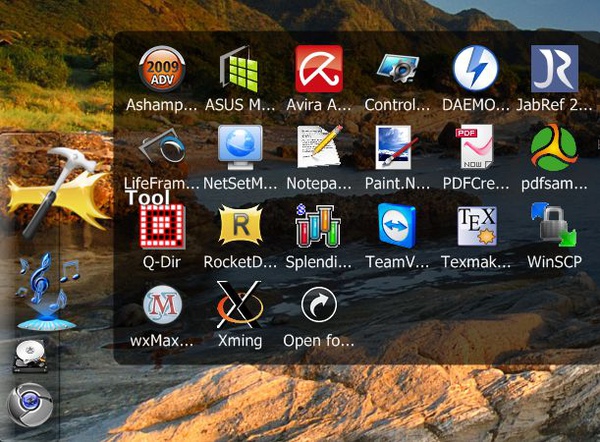
Task: Click the "Open fo..." label text
Action: click(319, 341)
